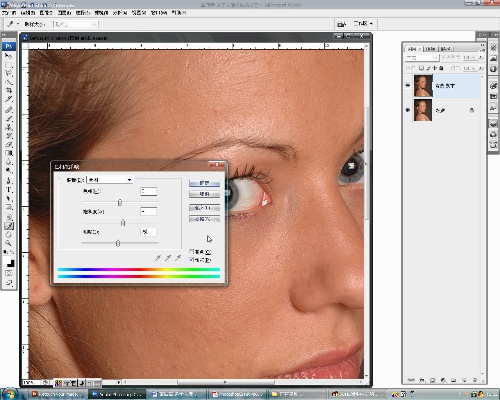
Task: Open the Workspace dropdown in options bar
Action: click(363, 24)
